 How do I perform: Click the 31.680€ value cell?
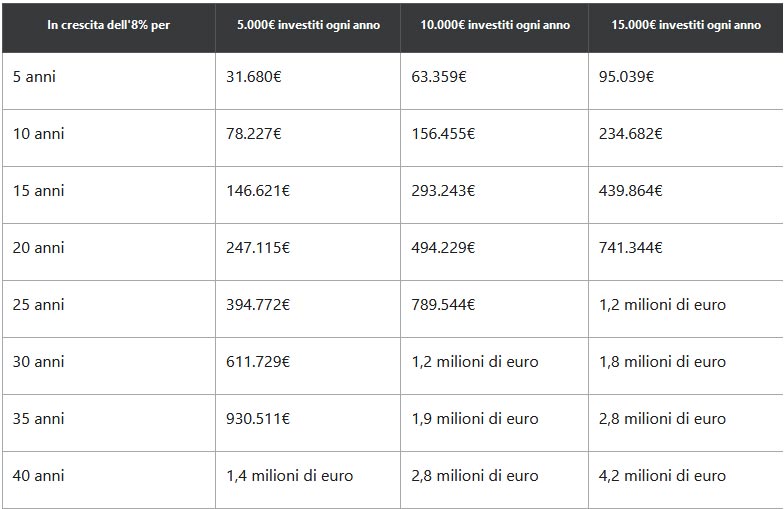click(x=254, y=76)
